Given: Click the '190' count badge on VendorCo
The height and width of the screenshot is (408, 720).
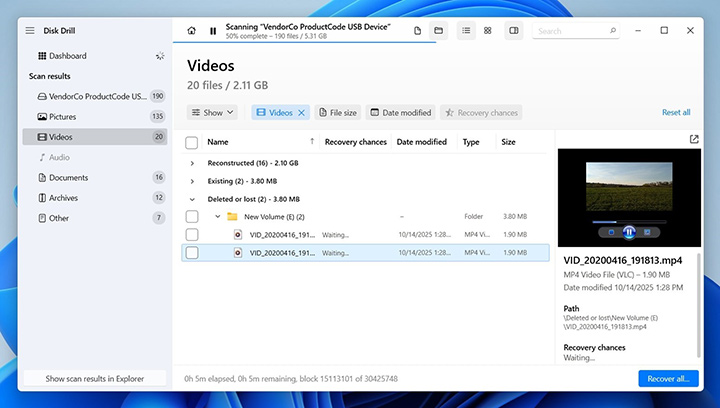Looking at the screenshot, I should tap(158, 96).
